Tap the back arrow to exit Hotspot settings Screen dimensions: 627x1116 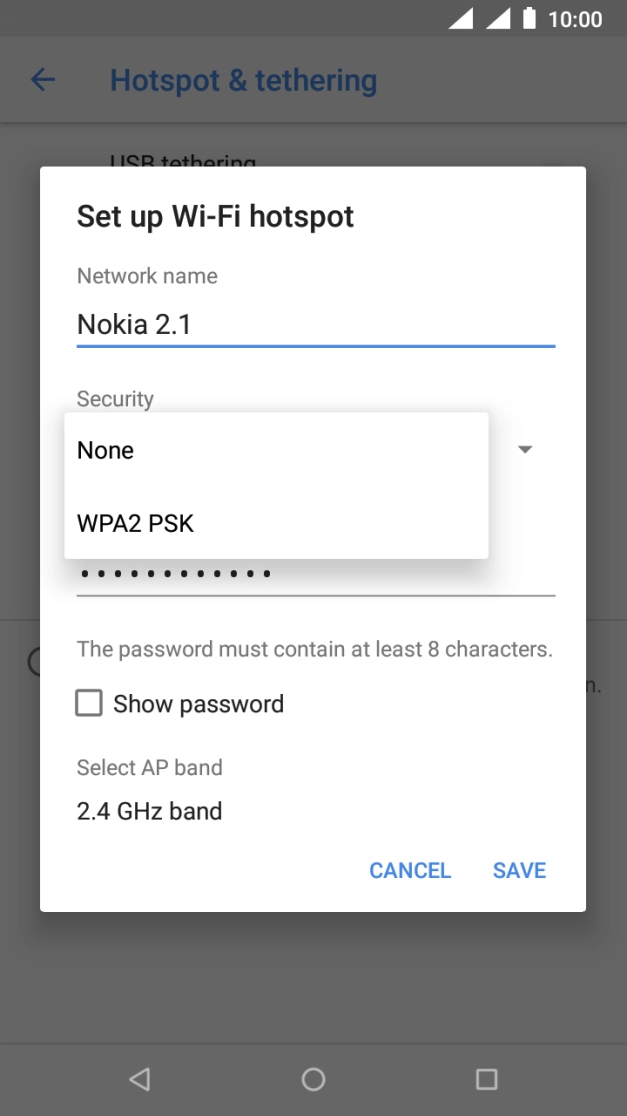click(42, 80)
